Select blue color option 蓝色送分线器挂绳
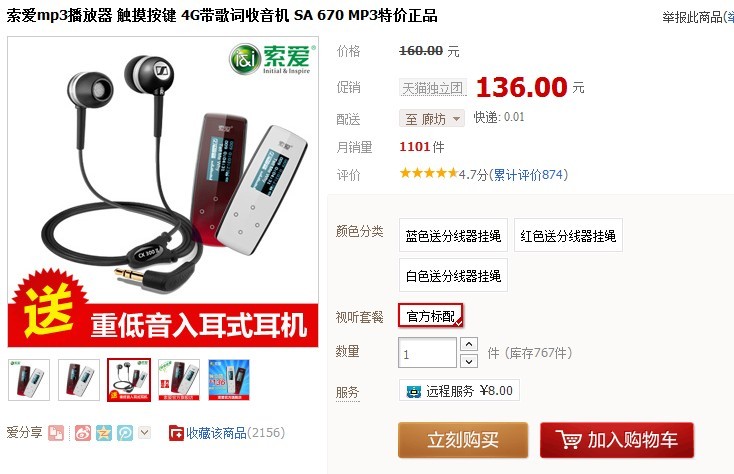Viewport: 734px width, 474px height. pos(453,235)
